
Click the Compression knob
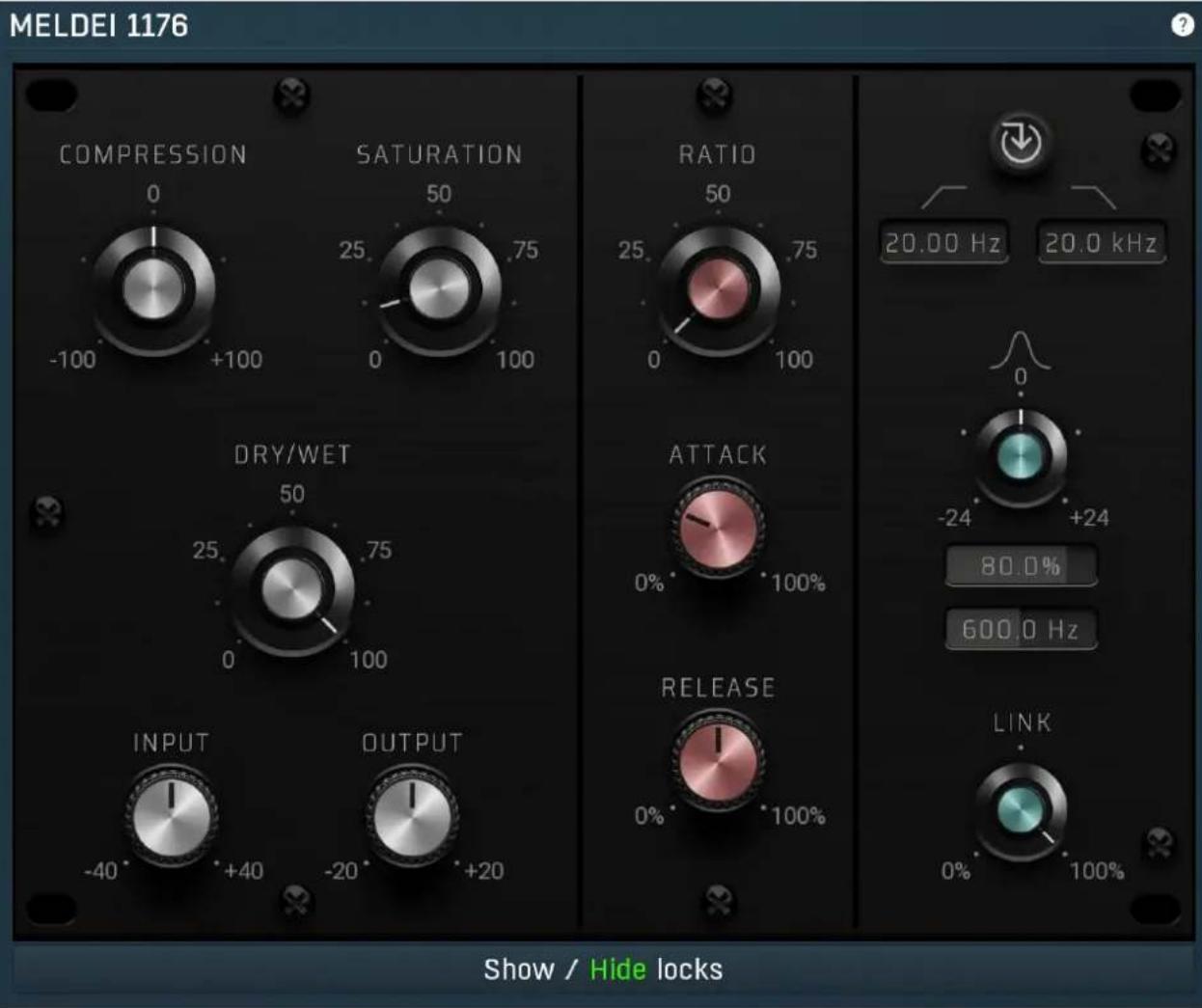point(153,289)
